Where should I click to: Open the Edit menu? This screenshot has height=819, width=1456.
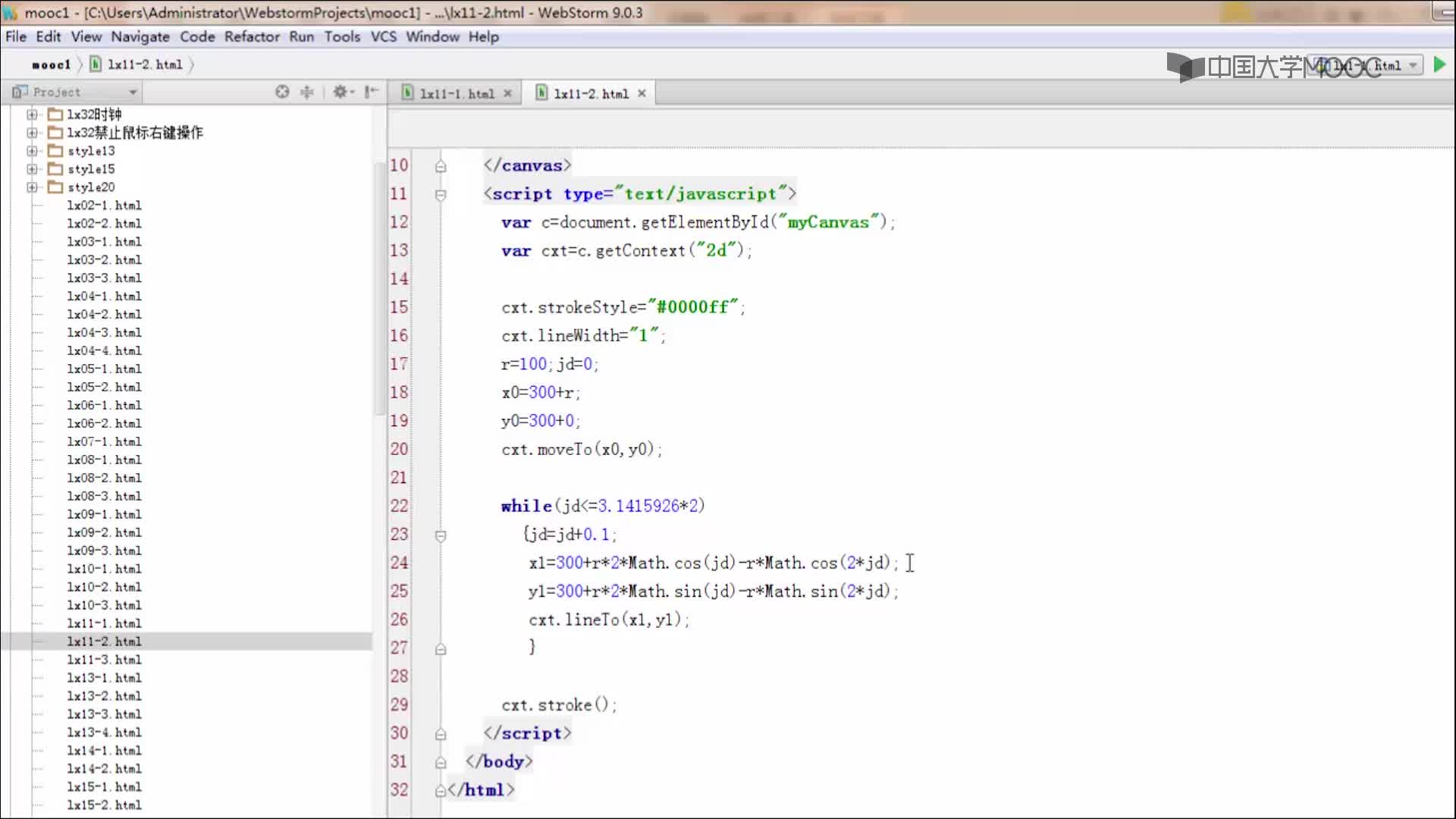pos(49,36)
